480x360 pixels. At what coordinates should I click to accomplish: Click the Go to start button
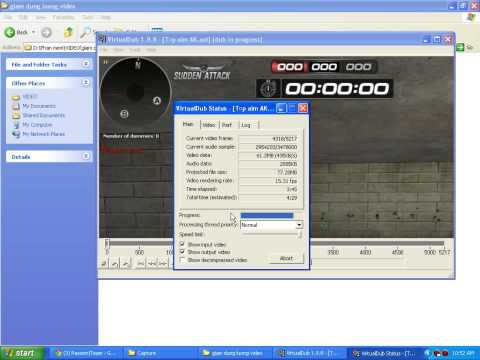click(x=141, y=264)
